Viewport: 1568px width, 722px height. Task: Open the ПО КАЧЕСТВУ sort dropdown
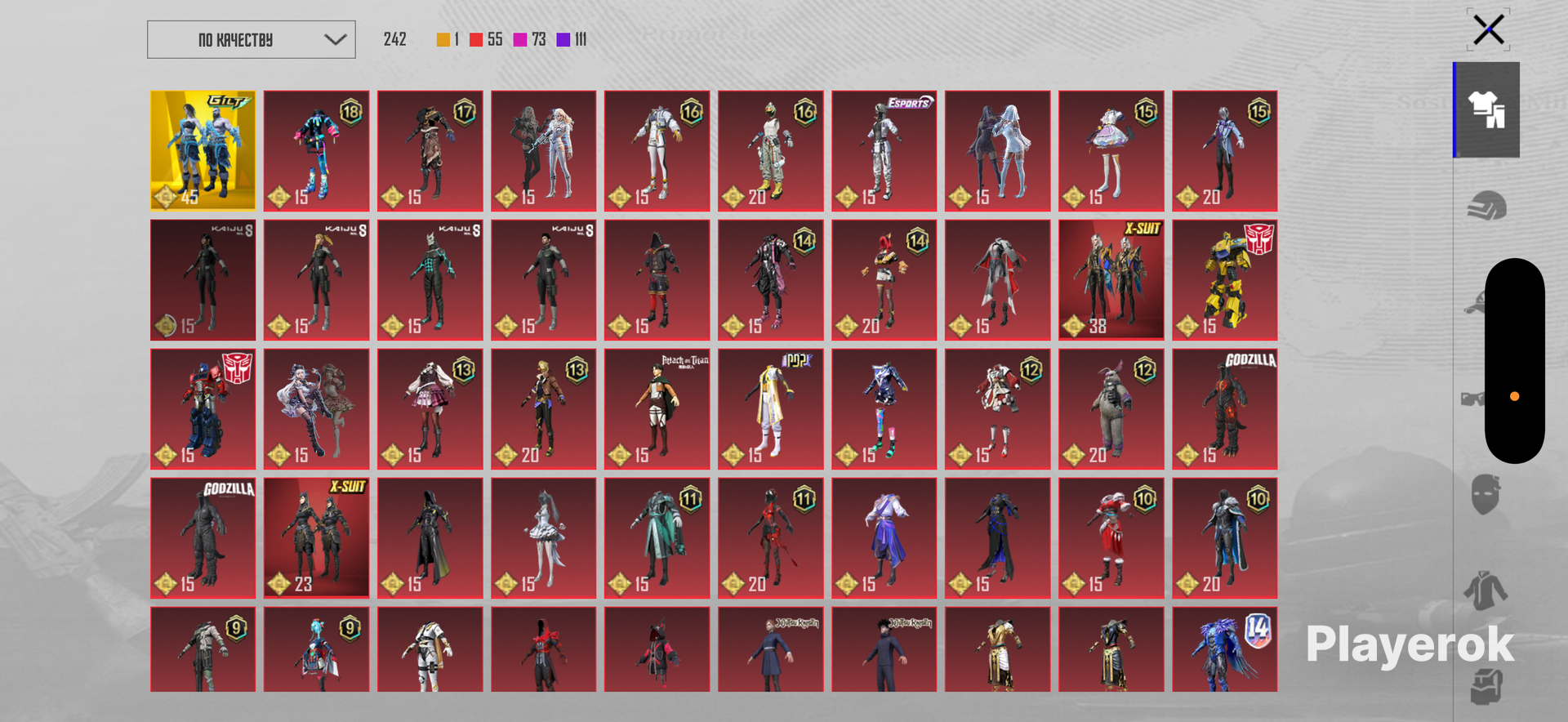click(x=252, y=39)
